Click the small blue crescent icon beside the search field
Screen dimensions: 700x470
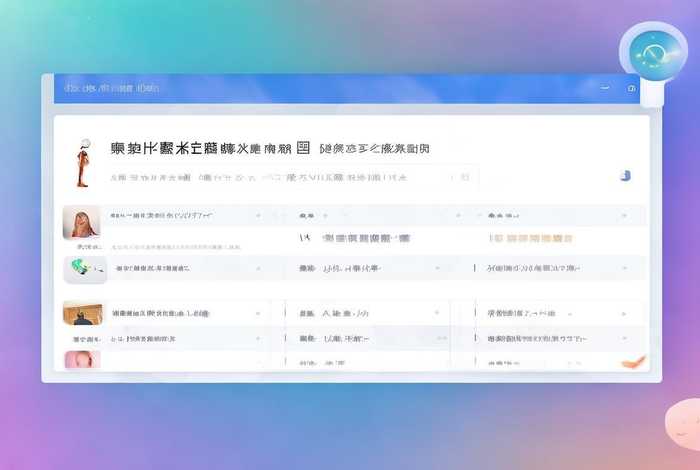625,175
